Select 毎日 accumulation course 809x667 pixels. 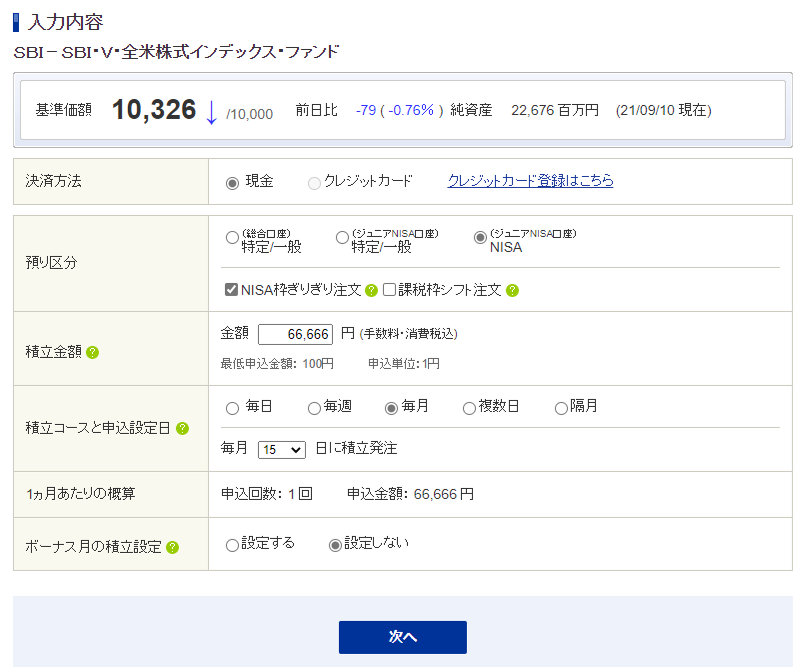(232, 409)
